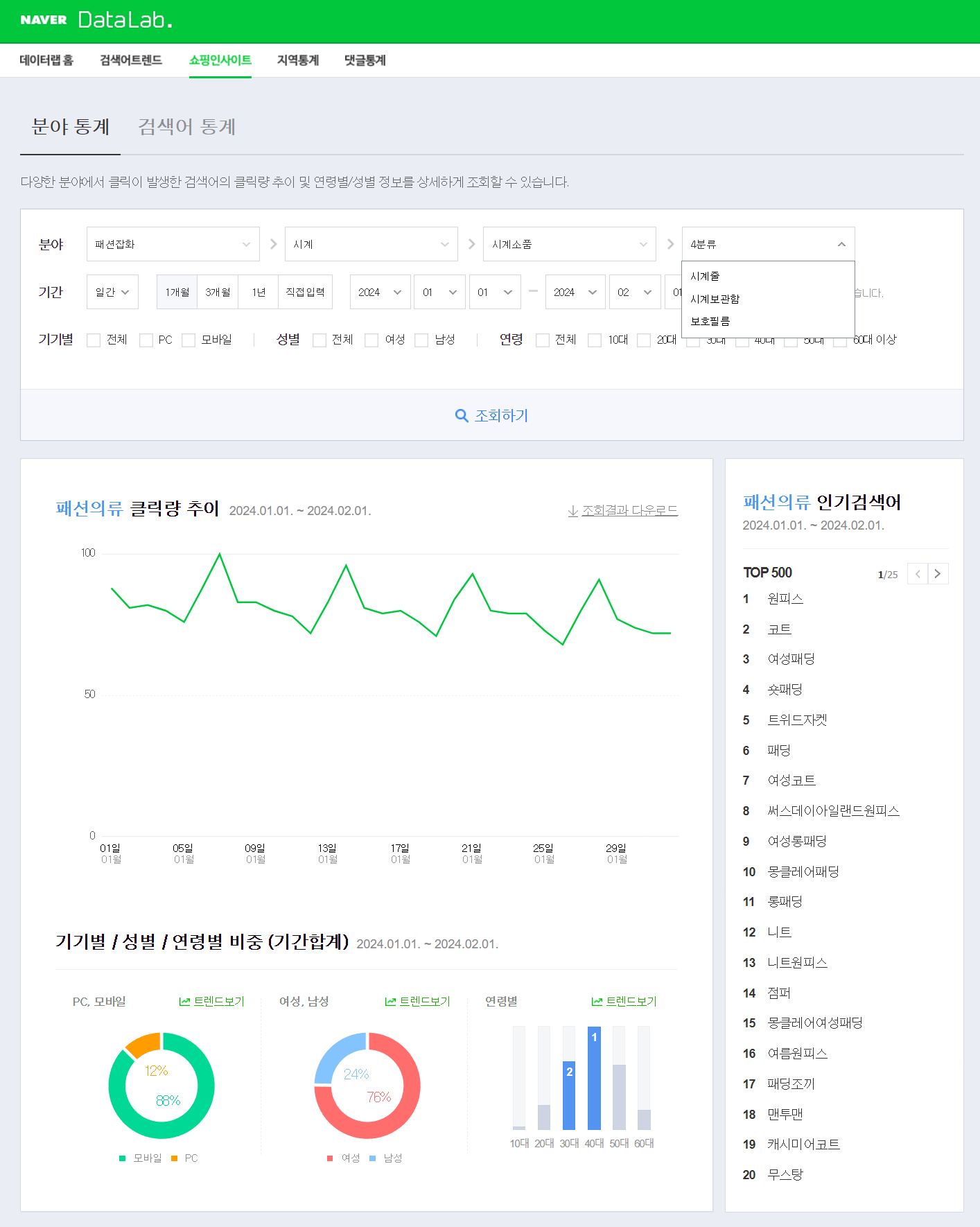Go to the next page of TOP 500
This screenshot has width=980, height=1227.
938,574
